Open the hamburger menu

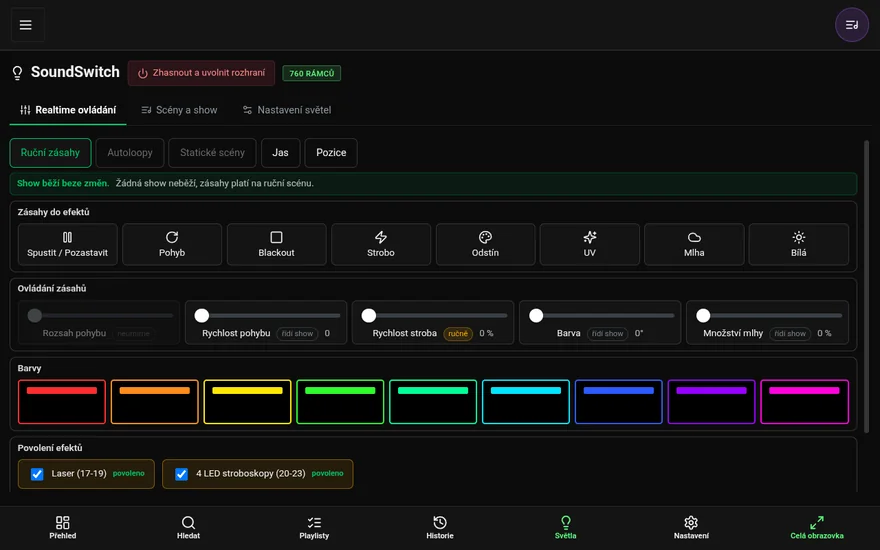[26, 25]
